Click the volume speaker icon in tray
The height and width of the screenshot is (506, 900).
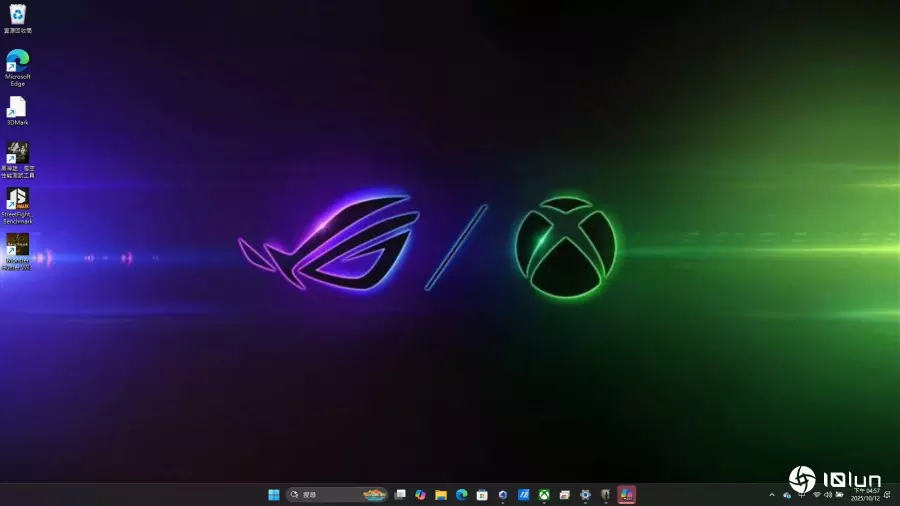(x=828, y=495)
